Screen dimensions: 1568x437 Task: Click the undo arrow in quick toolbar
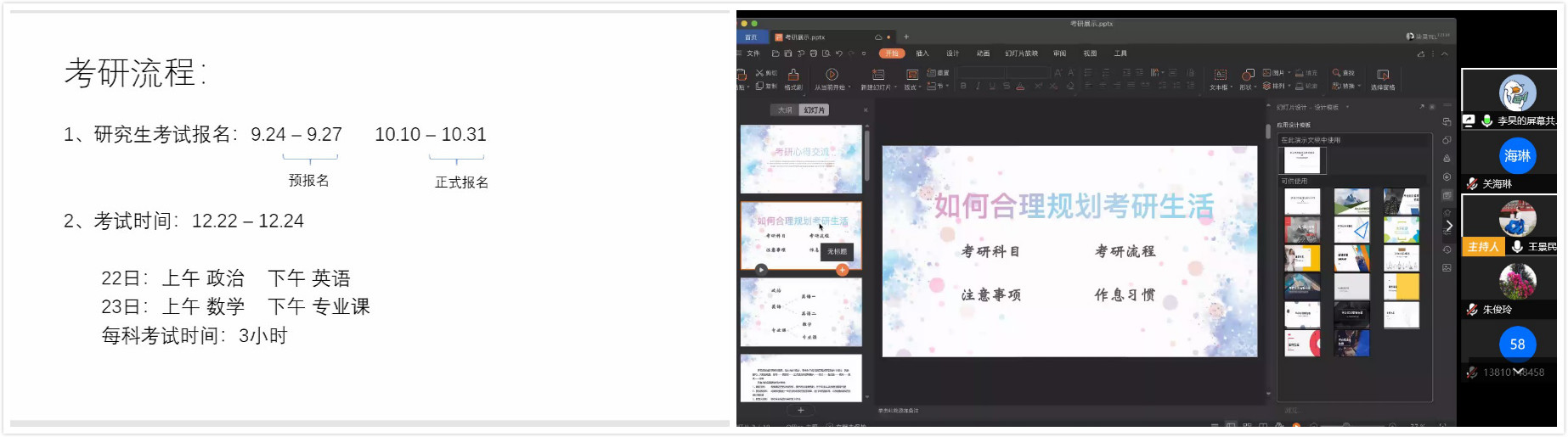pyautogui.click(x=838, y=53)
